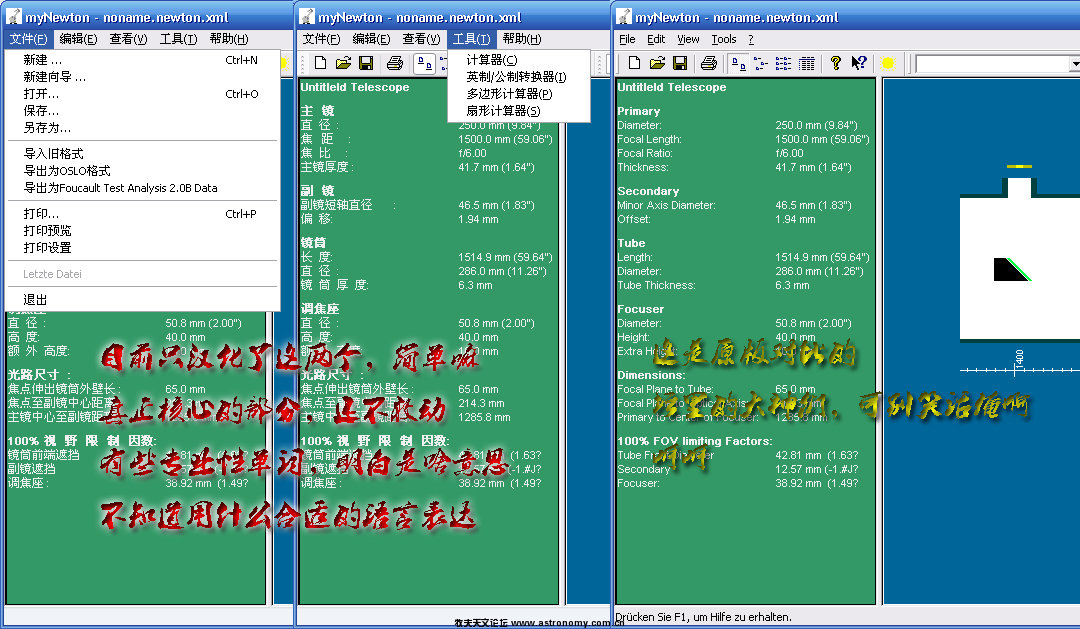Click Untitleld Telescope heading in right window

[x=672, y=87]
